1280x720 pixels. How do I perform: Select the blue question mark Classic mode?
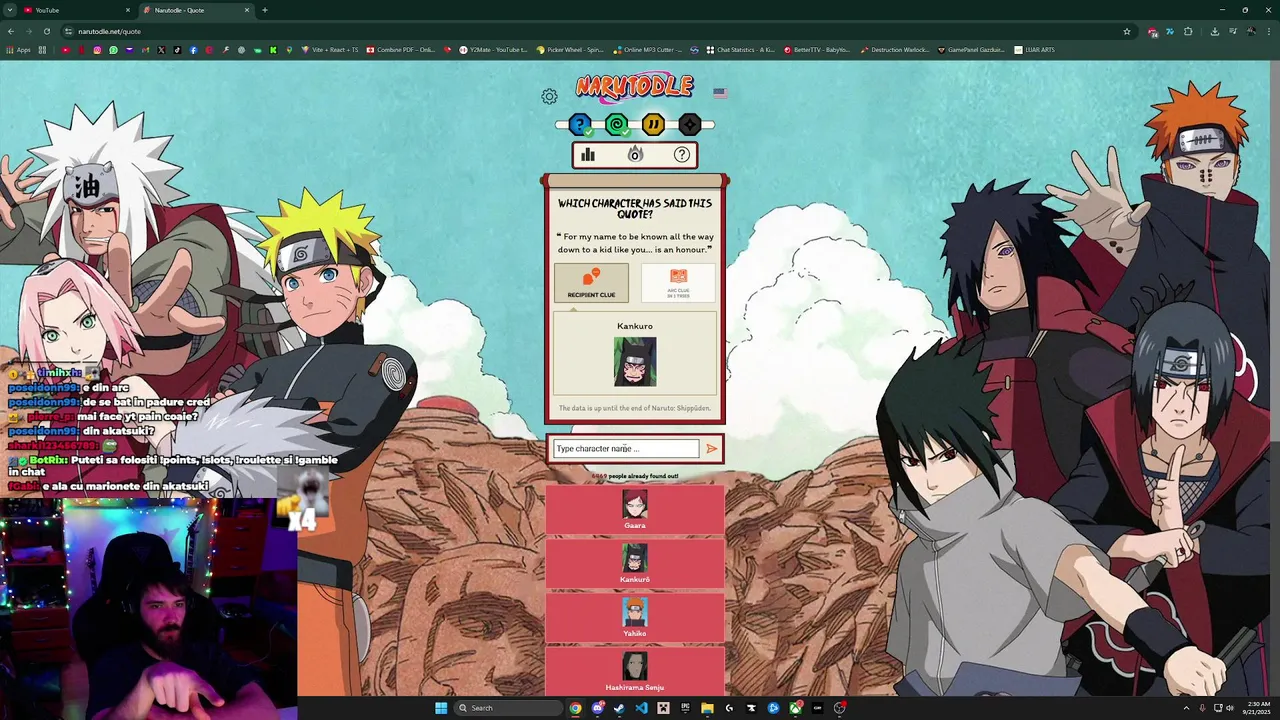(x=580, y=125)
